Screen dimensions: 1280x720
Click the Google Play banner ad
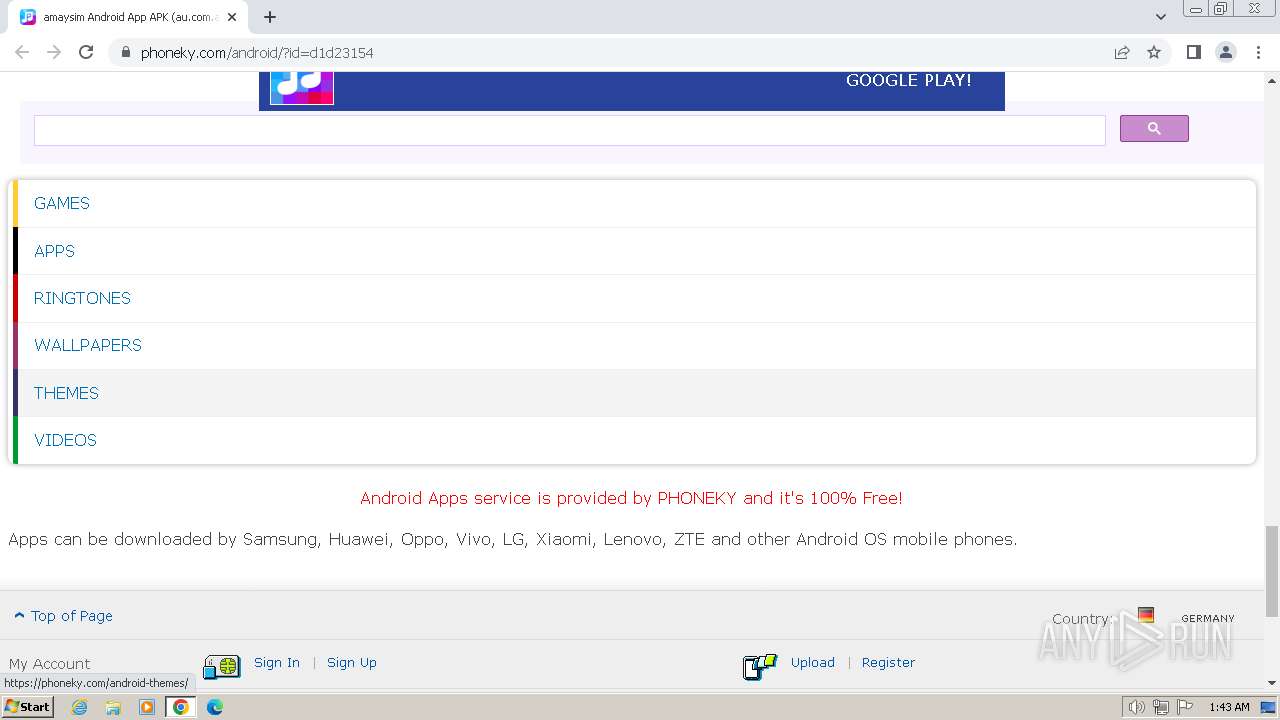631,90
